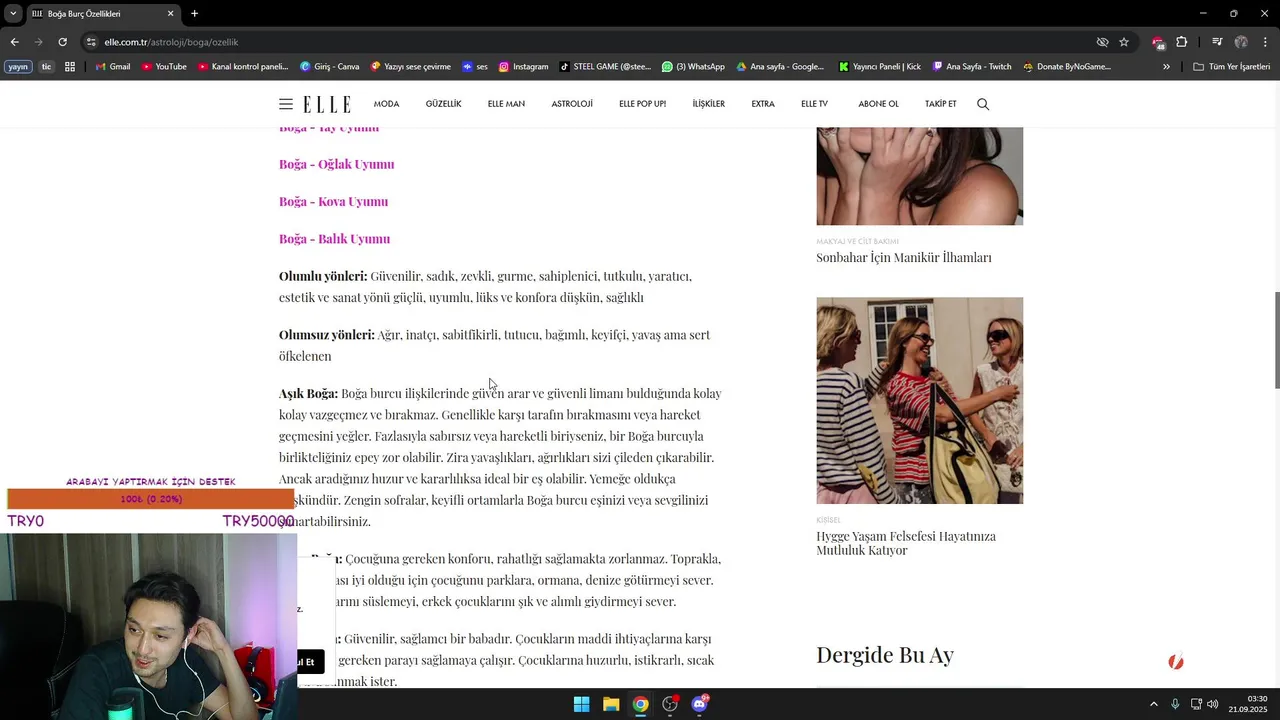Open the ELLE hamburger menu icon

(286, 104)
